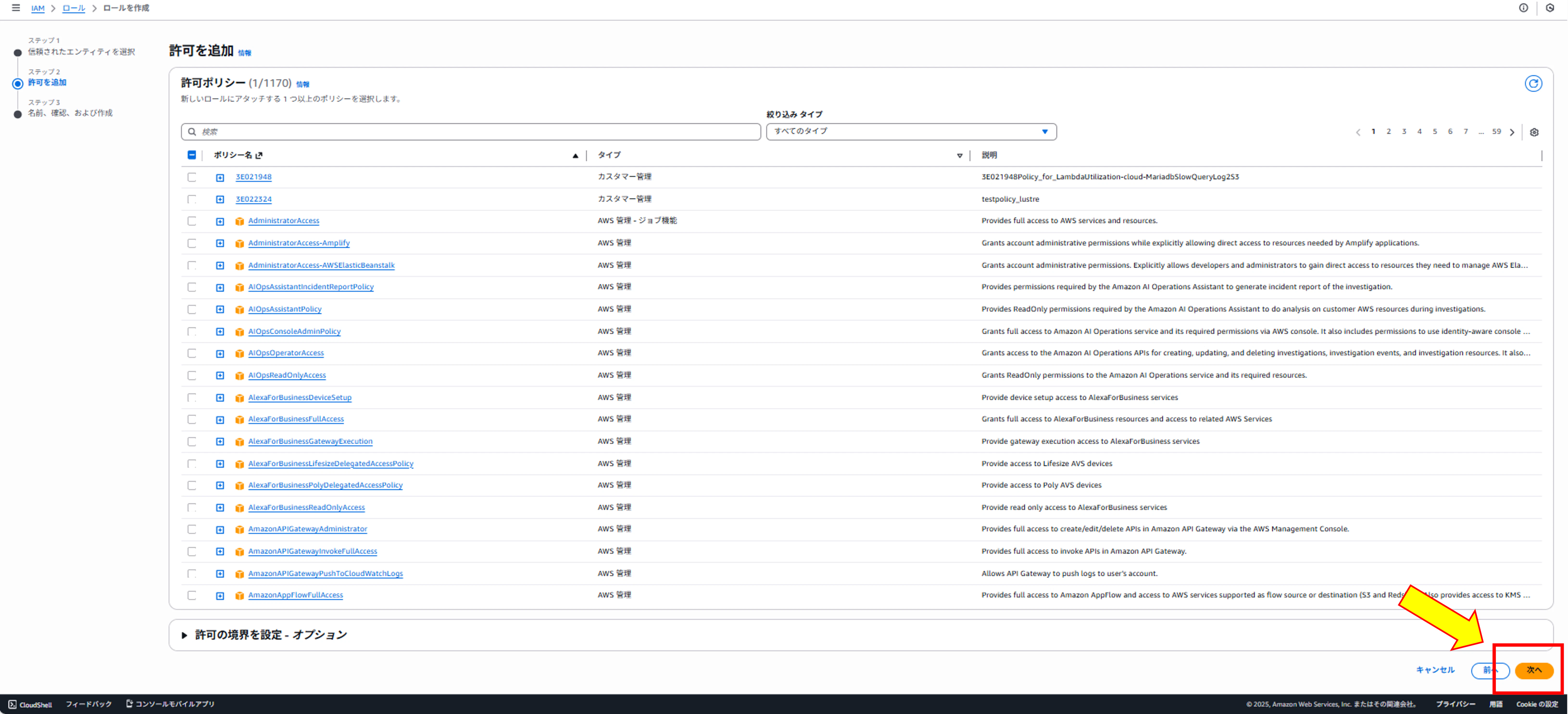Expand the AlexaForBusinessReadOnlyAccess row details
Image resolution: width=1568 pixels, height=714 pixels.
pos(220,508)
